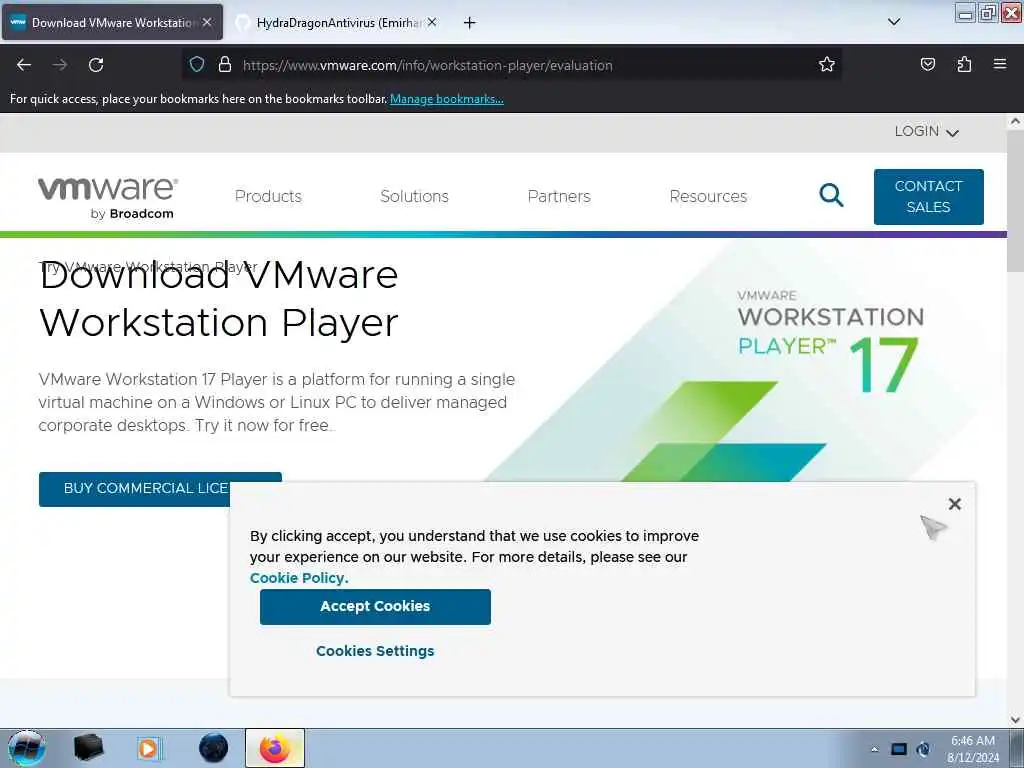
Task: Open the extensions puzzle icon
Action: [964, 65]
